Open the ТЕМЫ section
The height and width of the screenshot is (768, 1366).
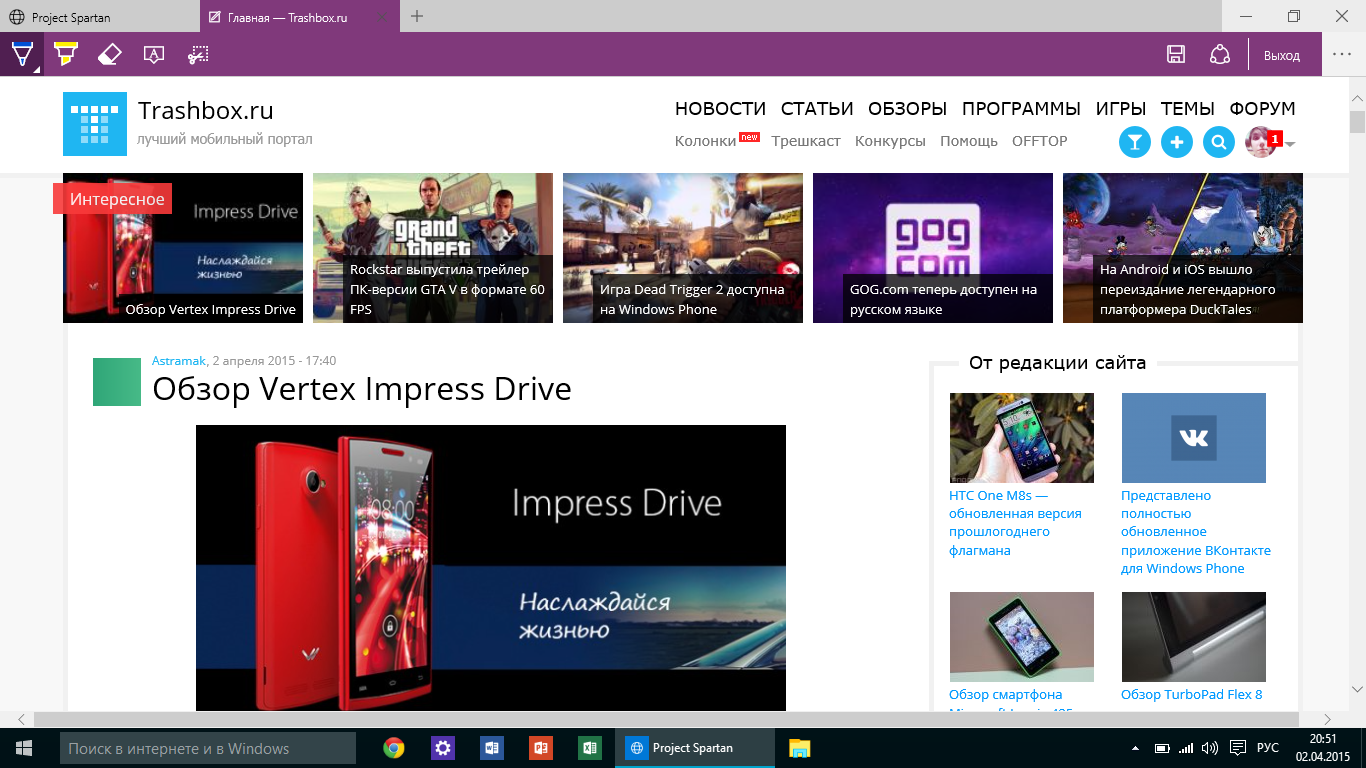point(1188,109)
